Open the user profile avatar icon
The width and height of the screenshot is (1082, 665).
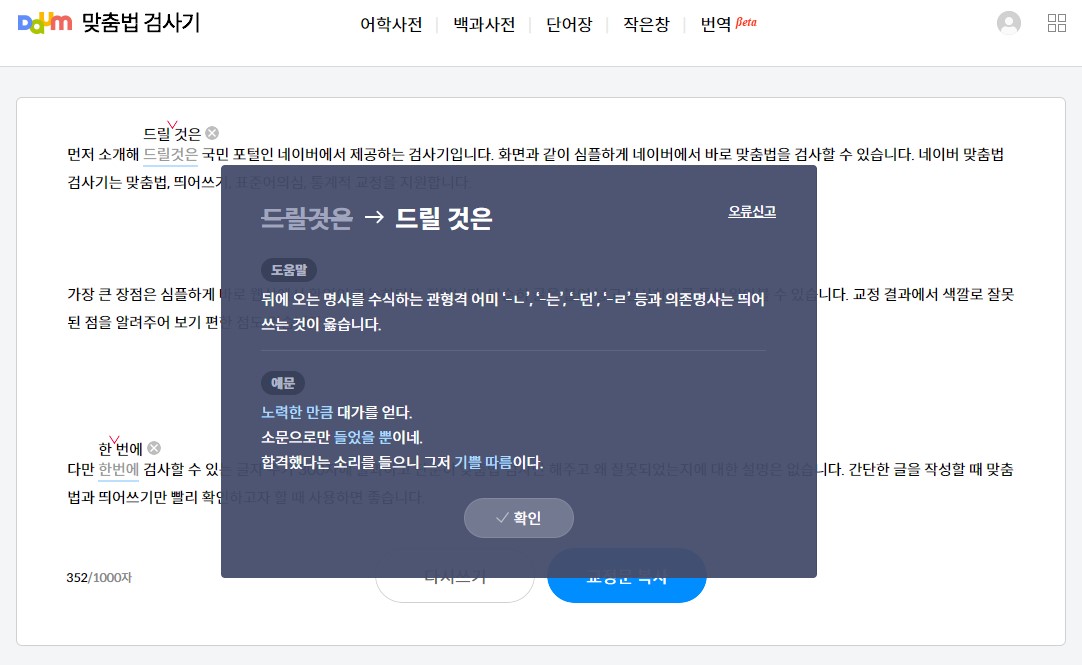1008,22
